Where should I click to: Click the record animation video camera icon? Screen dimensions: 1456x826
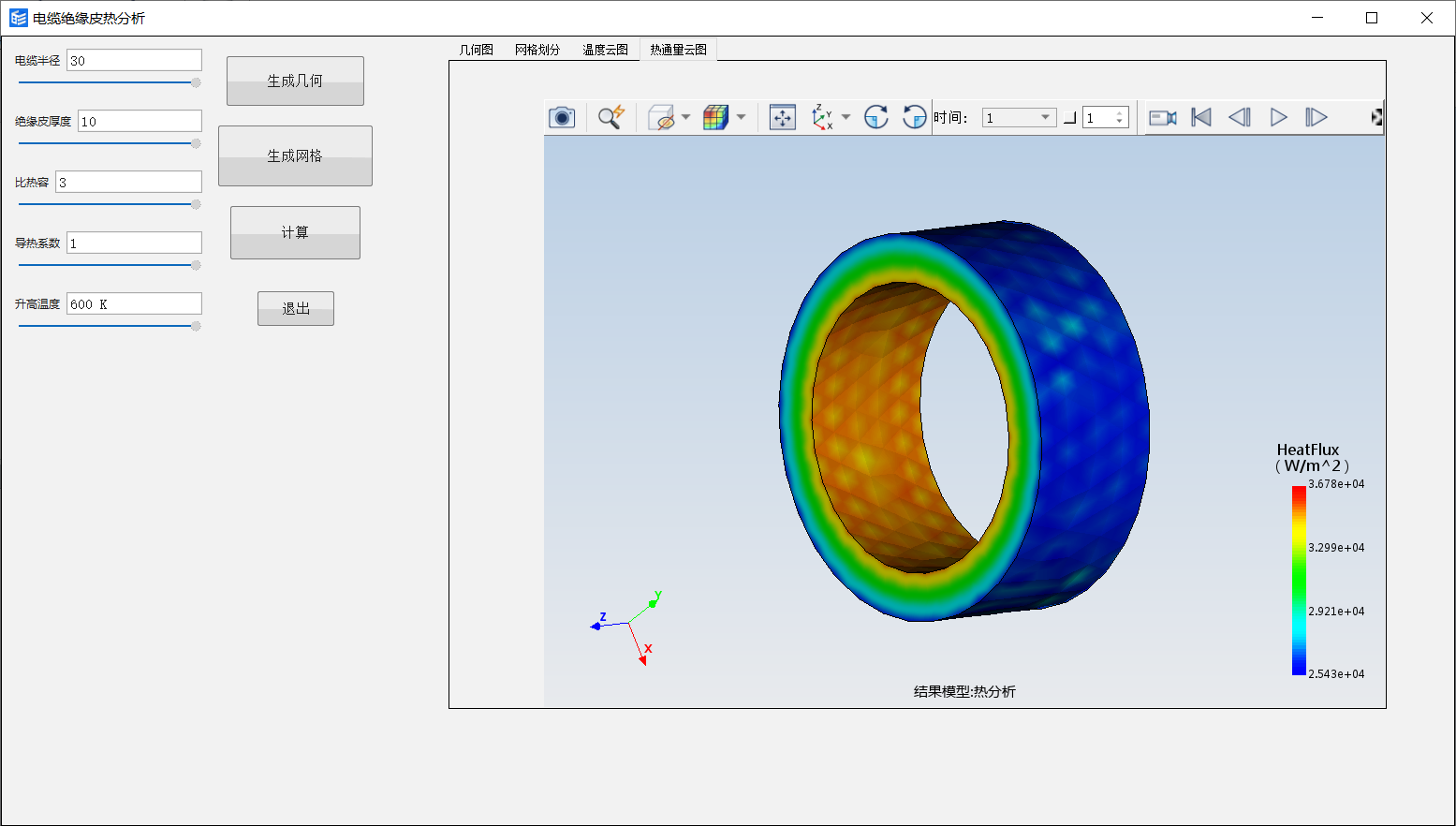click(x=1163, y=117)
